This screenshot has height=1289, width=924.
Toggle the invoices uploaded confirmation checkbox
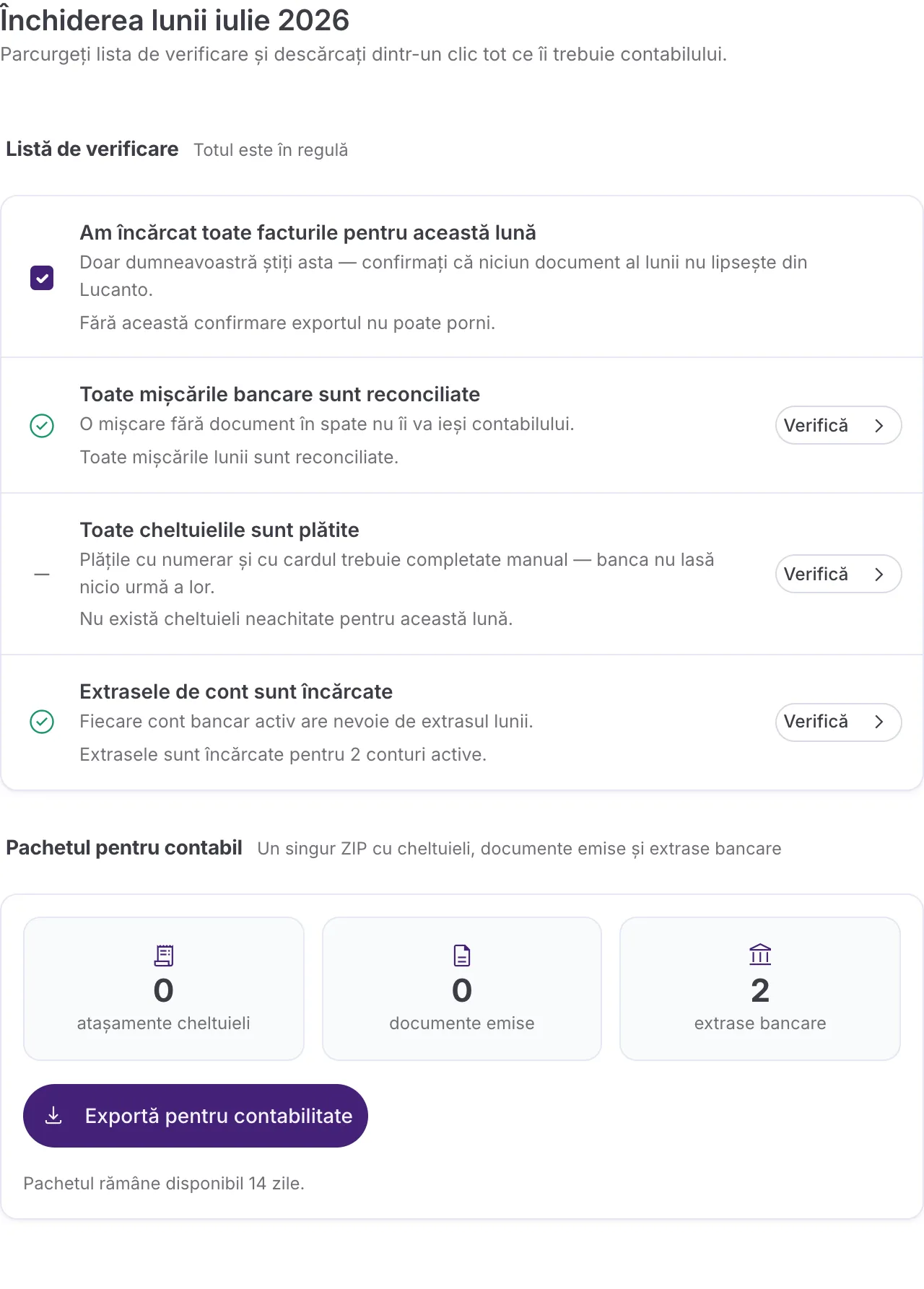click(42, 278)
